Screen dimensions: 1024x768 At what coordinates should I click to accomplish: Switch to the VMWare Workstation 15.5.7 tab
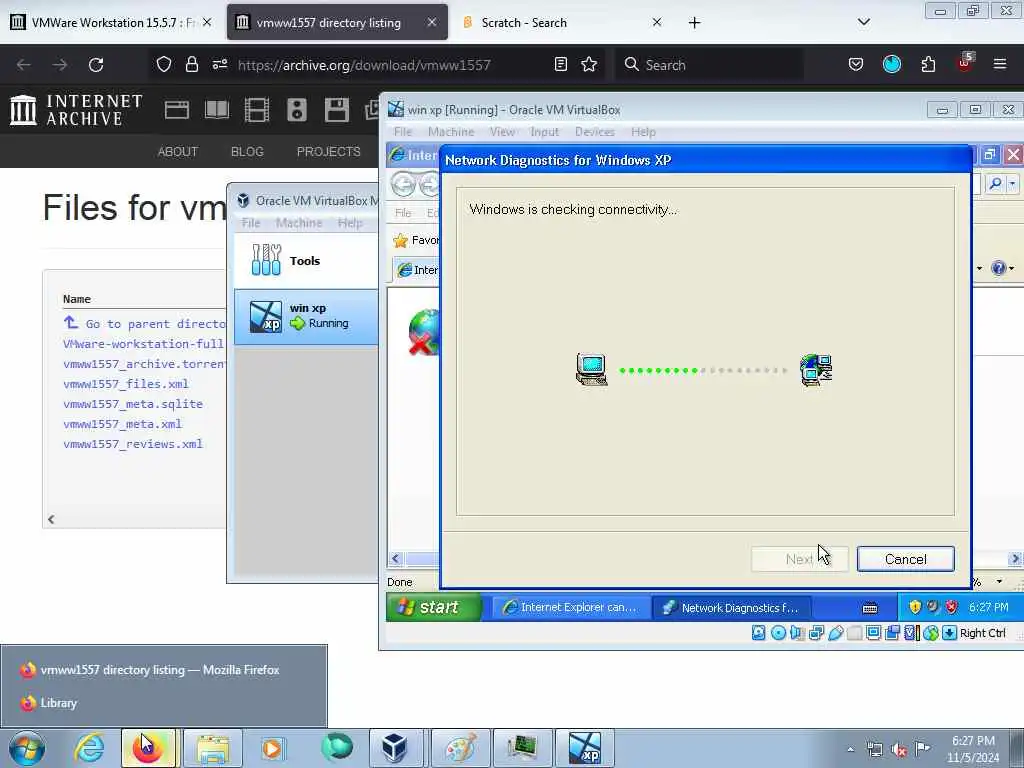(111, 23)
